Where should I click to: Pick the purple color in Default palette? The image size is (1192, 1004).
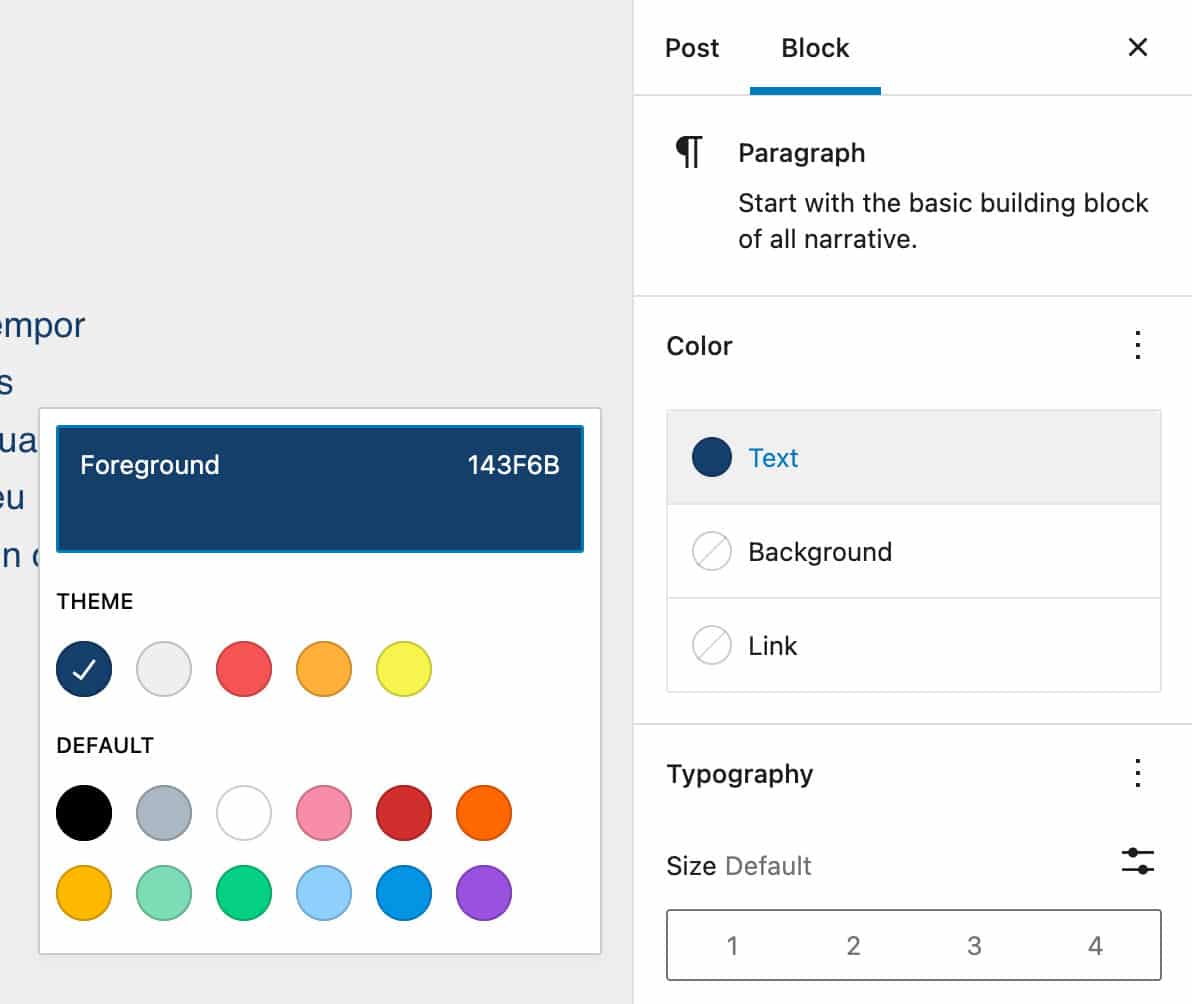483,893
